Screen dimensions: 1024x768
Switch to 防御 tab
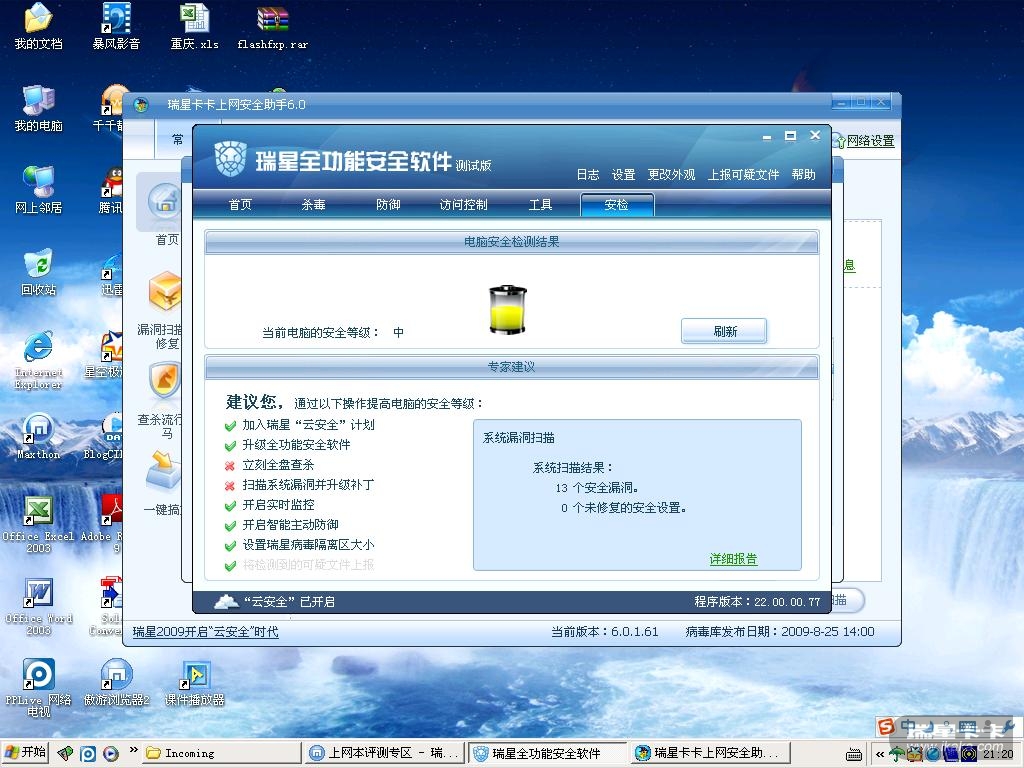click(388, 205)
